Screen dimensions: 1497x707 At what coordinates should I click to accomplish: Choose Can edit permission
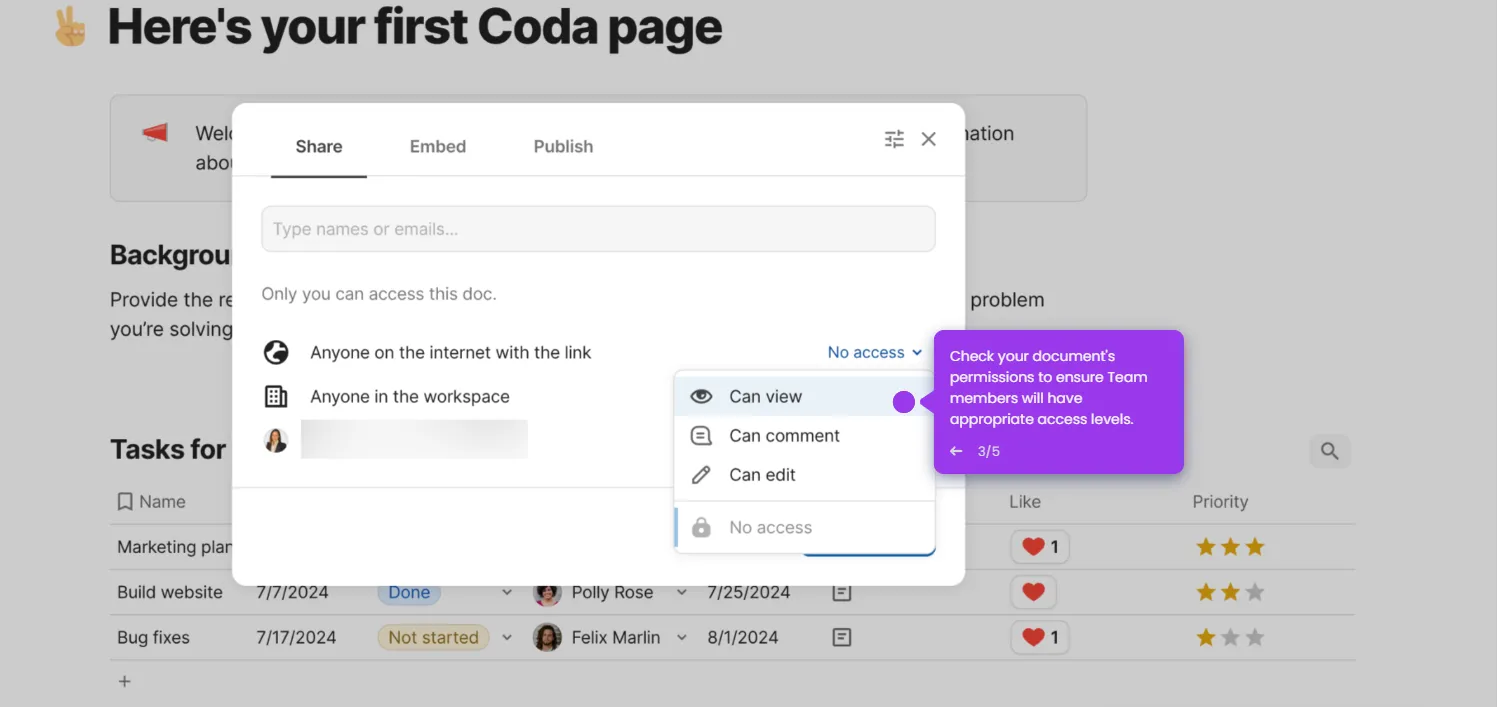805,475
